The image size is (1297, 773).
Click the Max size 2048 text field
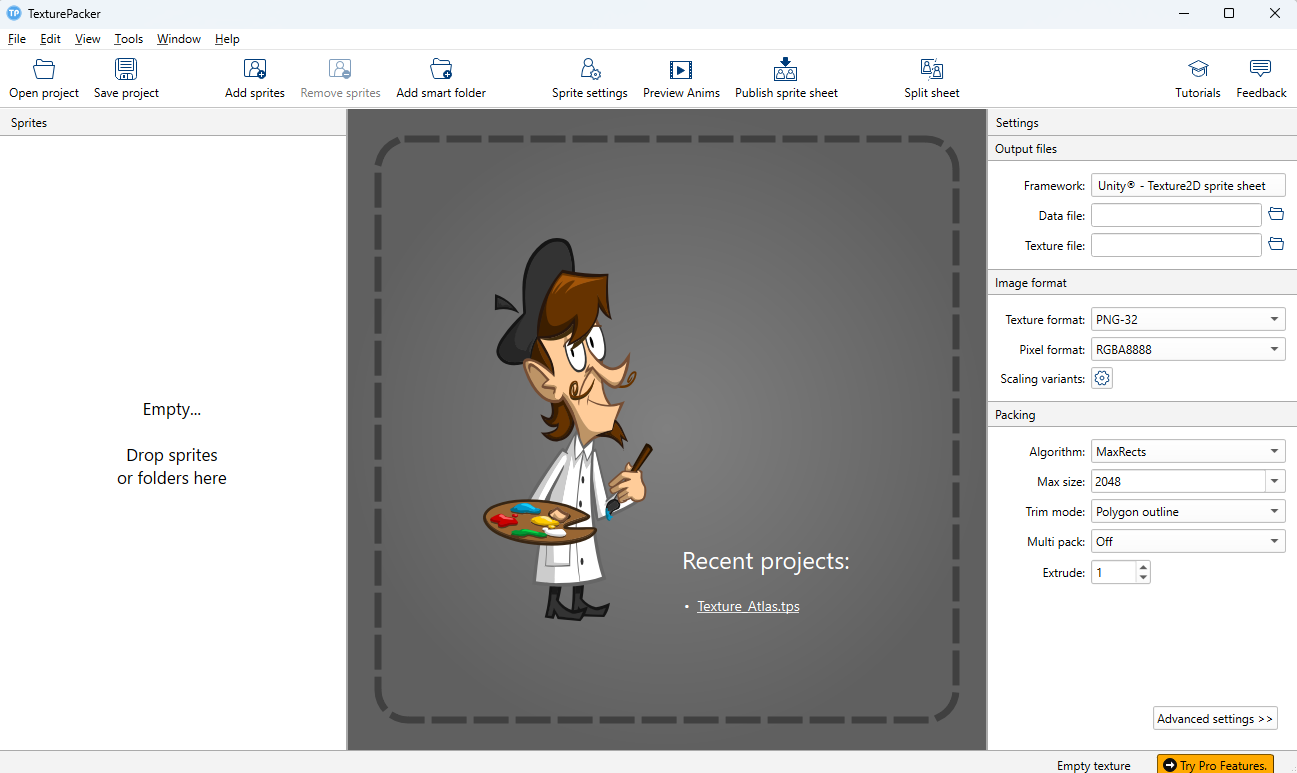(1178, 482)
